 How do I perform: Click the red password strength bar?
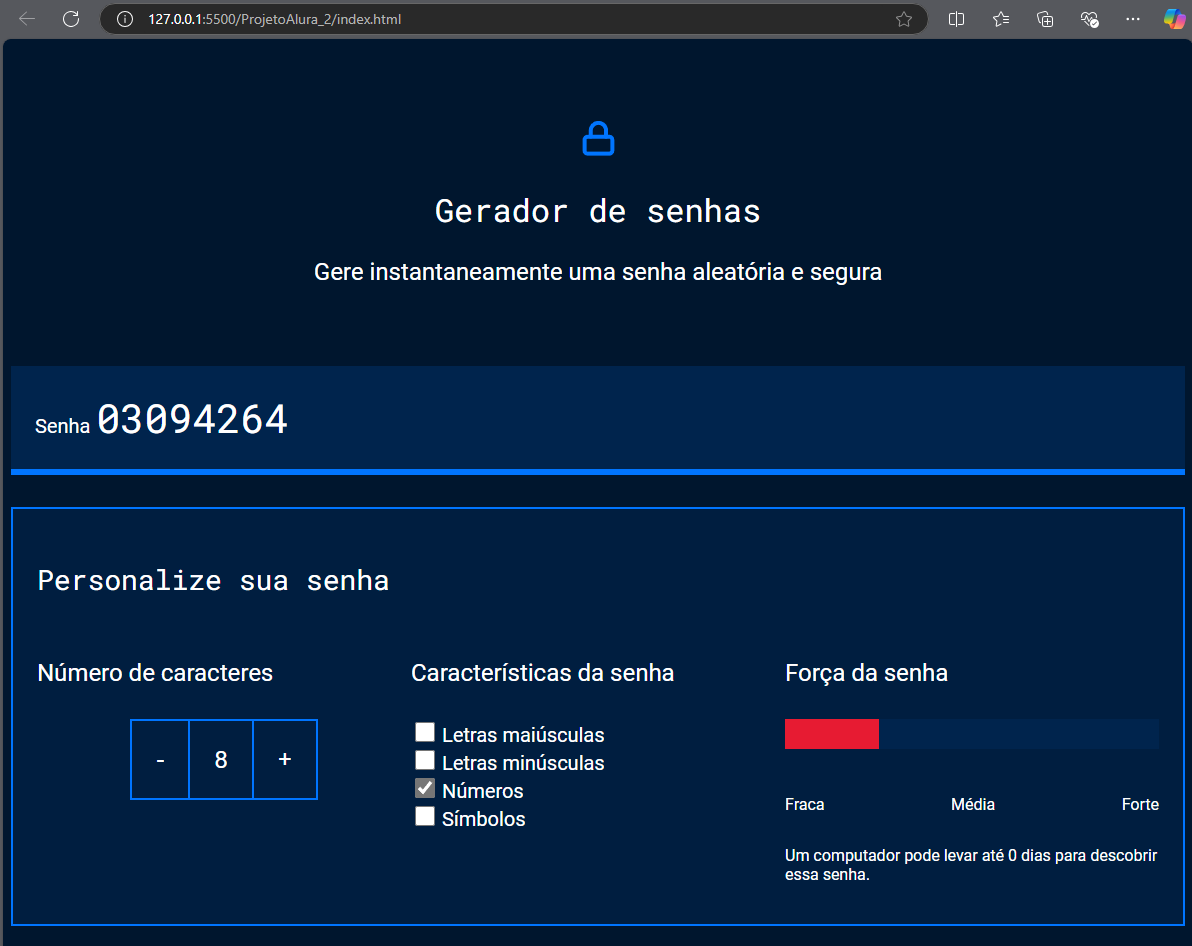pyautogui.click(x=832, y=734)
